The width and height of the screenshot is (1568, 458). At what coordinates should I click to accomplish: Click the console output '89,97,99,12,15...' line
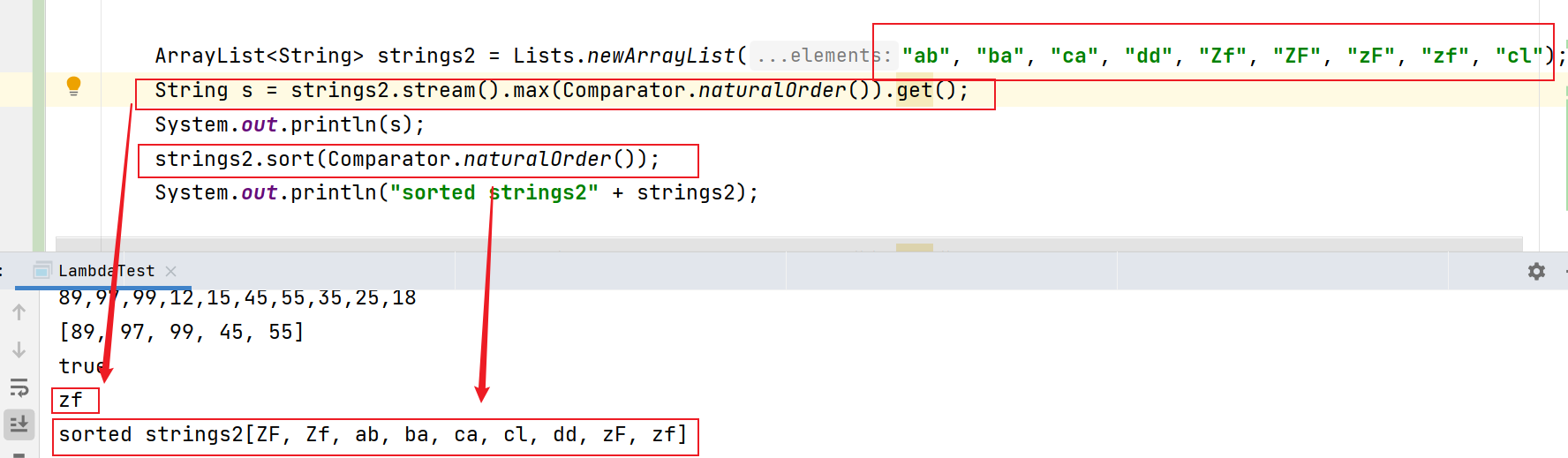click(x=237, y=297)
